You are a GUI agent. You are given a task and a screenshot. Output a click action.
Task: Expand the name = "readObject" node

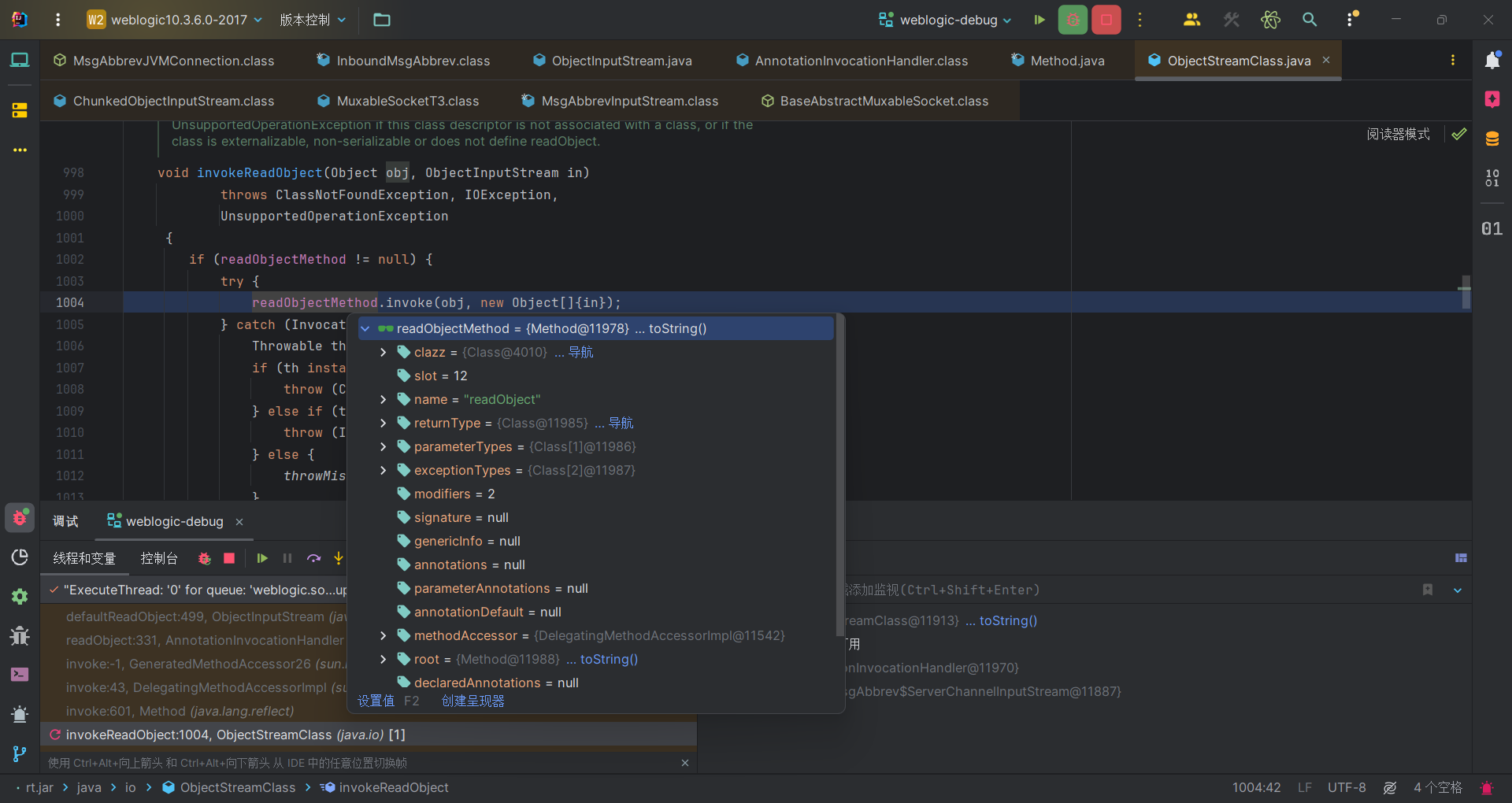point(384,399)
